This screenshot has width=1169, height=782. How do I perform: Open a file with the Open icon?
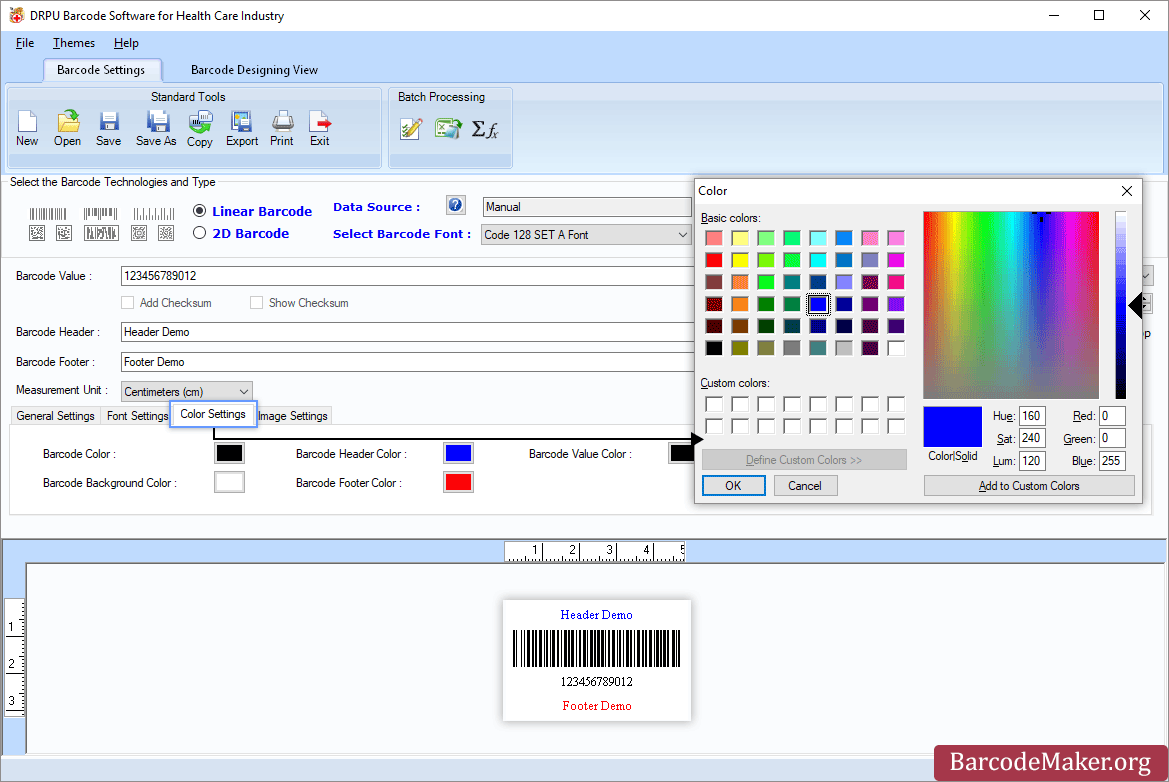[x=68, y=128]
